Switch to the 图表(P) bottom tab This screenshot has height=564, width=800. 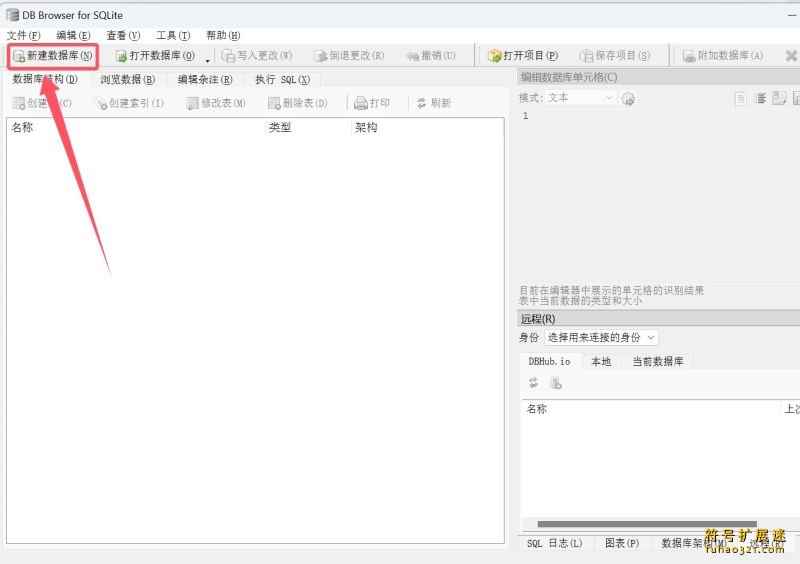622,543
